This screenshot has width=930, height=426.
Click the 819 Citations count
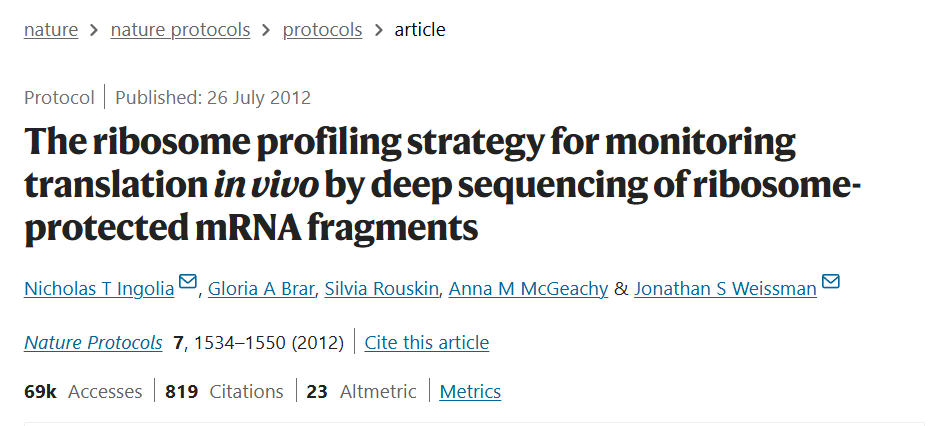click(225, 392)
